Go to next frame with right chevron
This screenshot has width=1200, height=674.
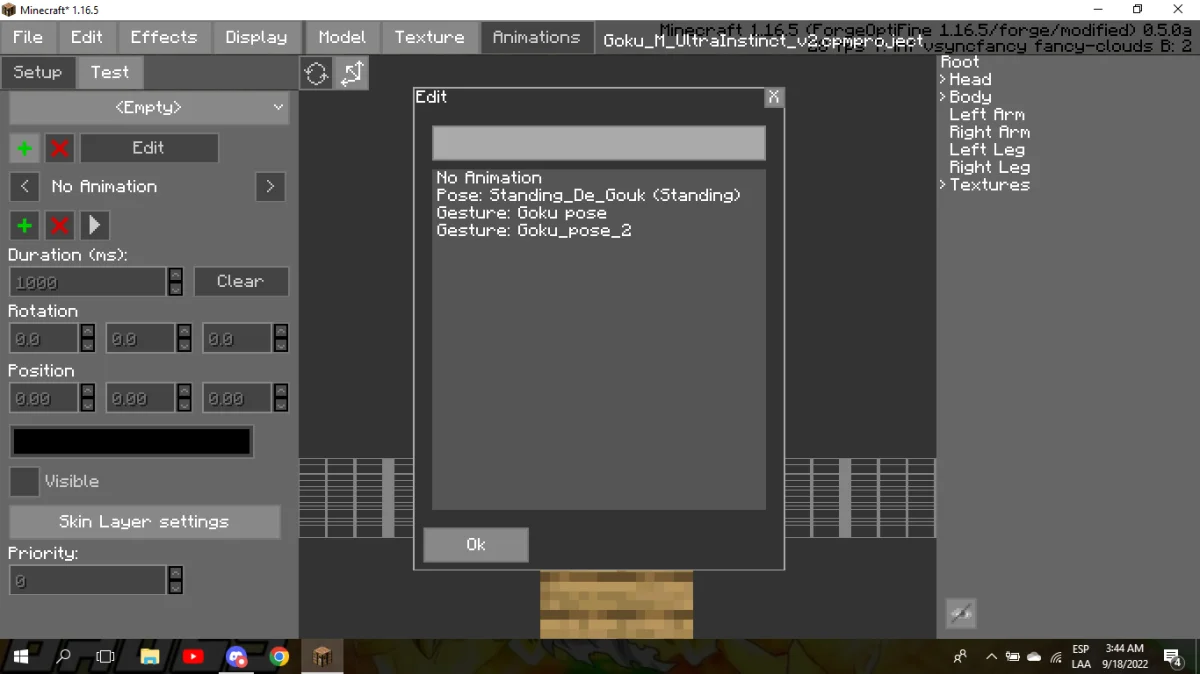270,186
